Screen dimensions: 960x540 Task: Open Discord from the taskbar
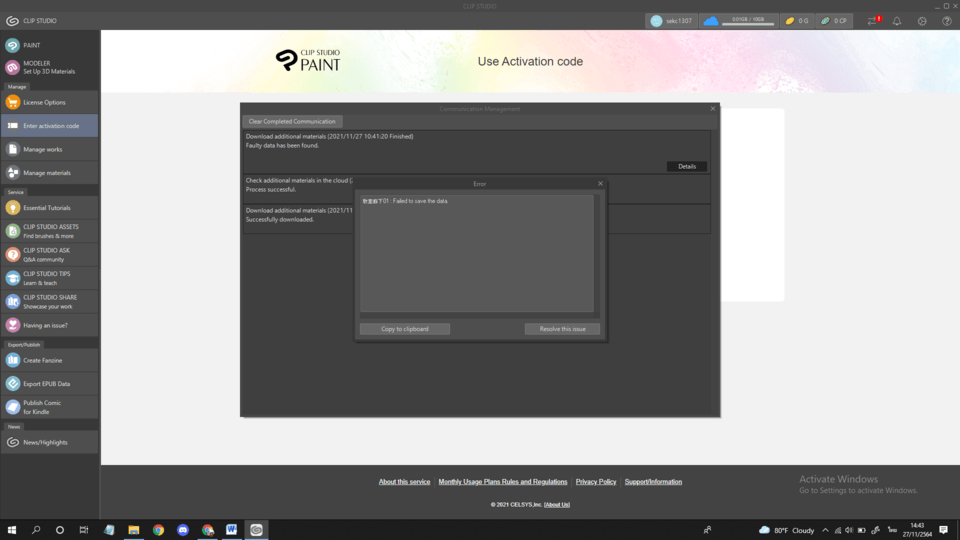[182, 530]
